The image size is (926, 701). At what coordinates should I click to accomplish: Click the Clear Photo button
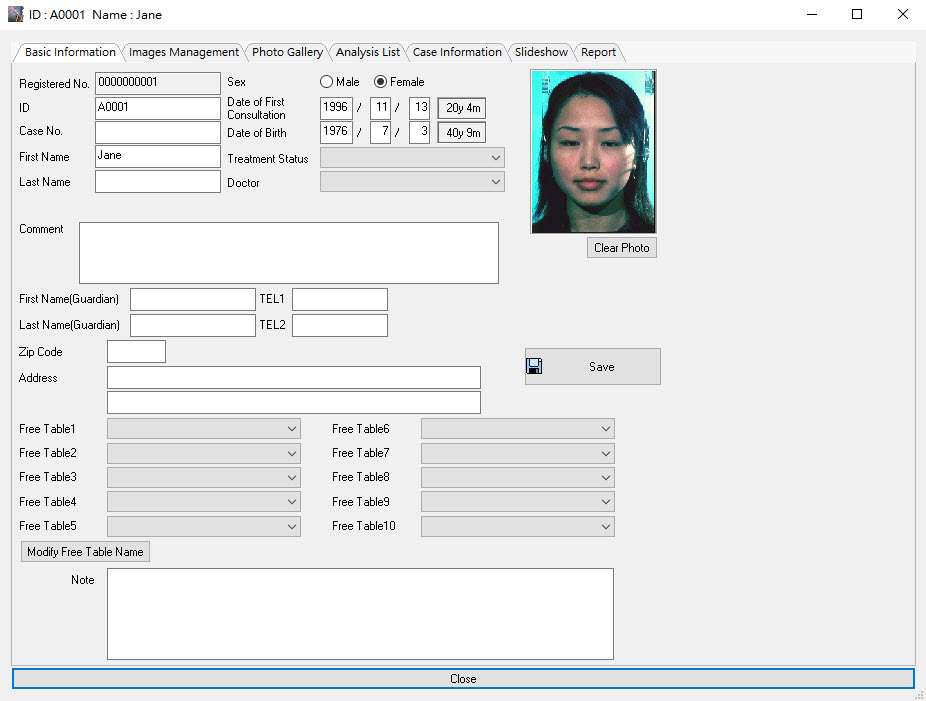pyautogui.click(x=621, y=248)
